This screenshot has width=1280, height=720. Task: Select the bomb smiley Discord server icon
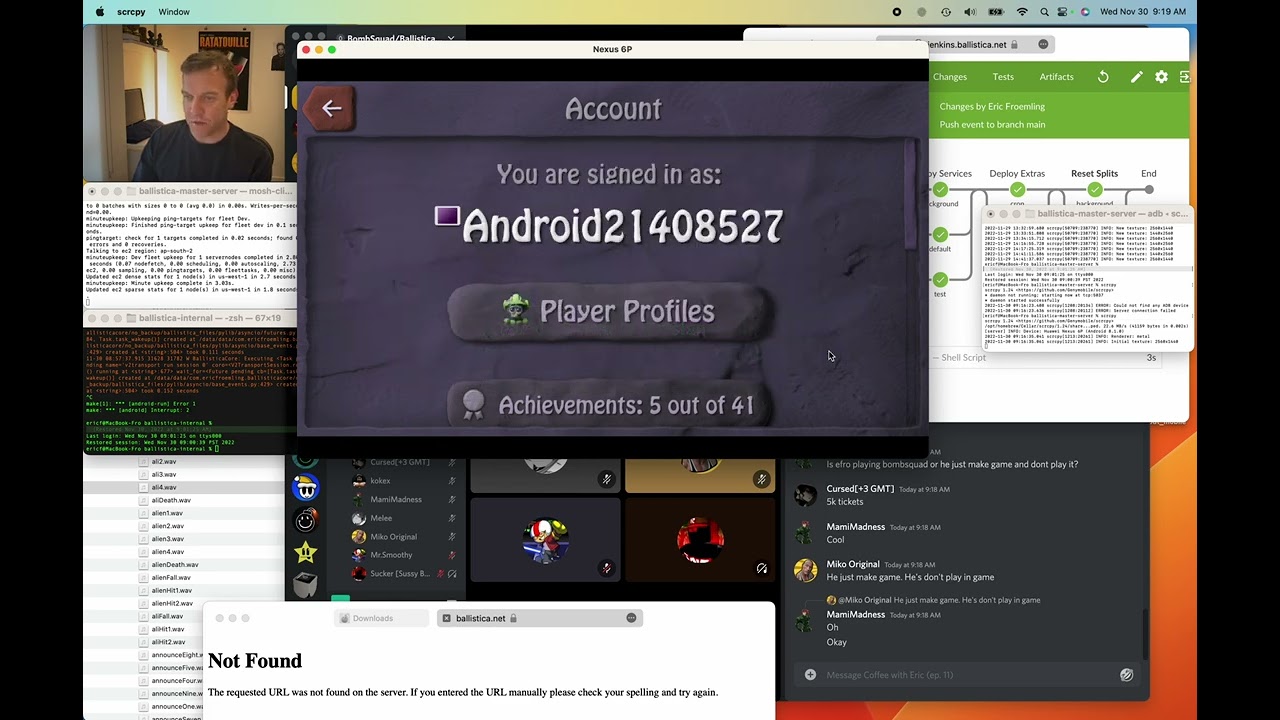click(x=305, y=520)
